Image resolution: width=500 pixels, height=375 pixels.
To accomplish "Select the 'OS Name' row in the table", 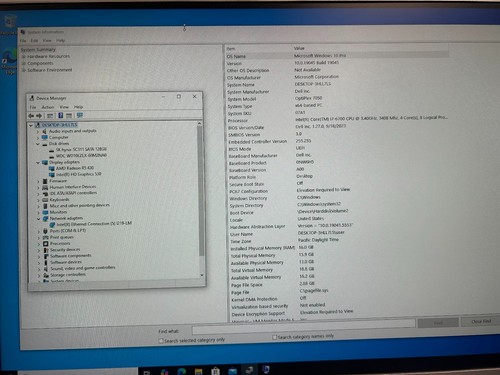I will click(x=337, y=56).
